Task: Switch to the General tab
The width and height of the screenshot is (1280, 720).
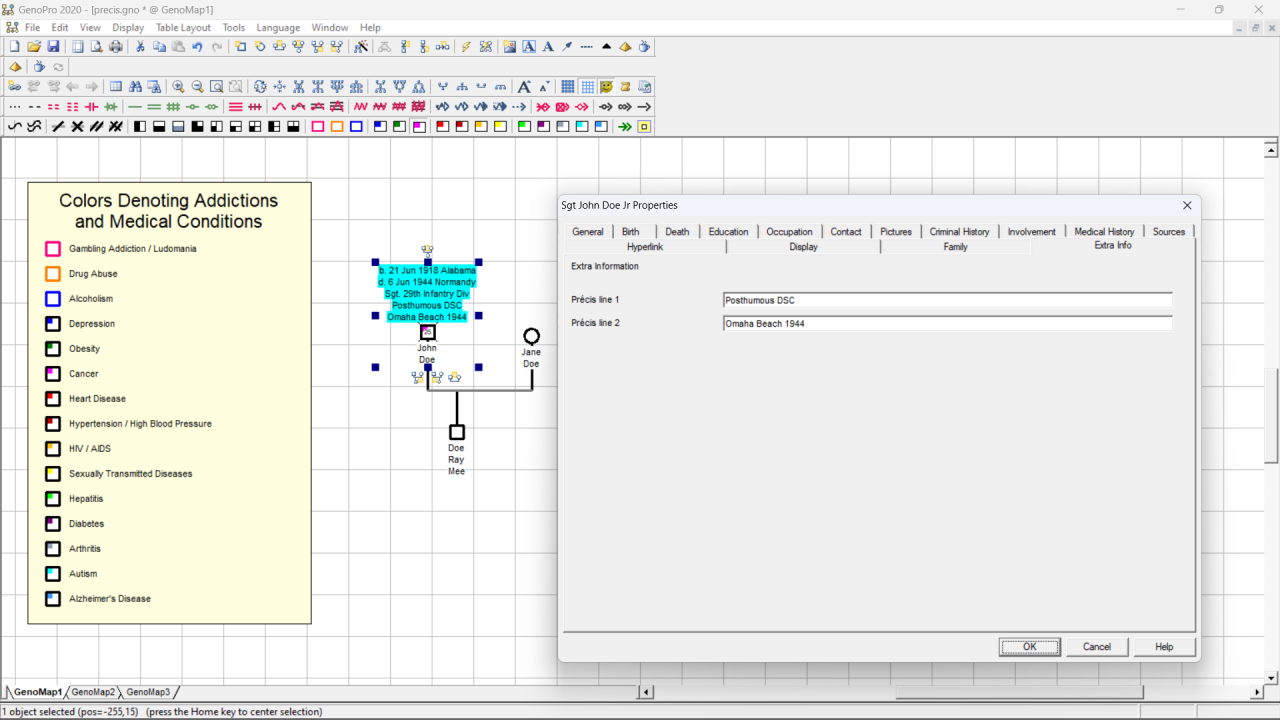Action: tap(587, 231)
